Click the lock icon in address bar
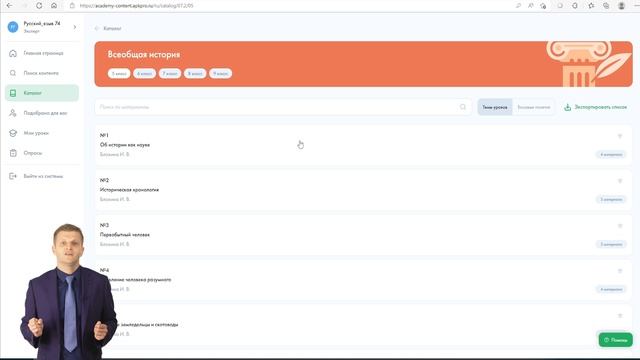640x360 pixels. point(72,6)
